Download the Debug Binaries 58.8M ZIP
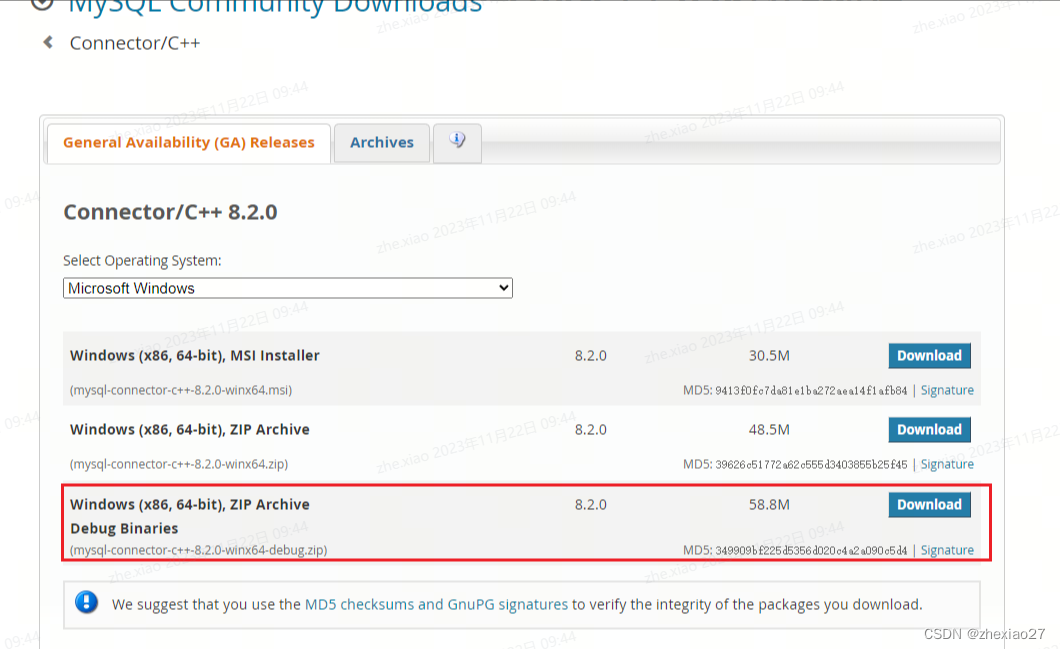This screenshot has width=1060, height=649. click(929, 504)
